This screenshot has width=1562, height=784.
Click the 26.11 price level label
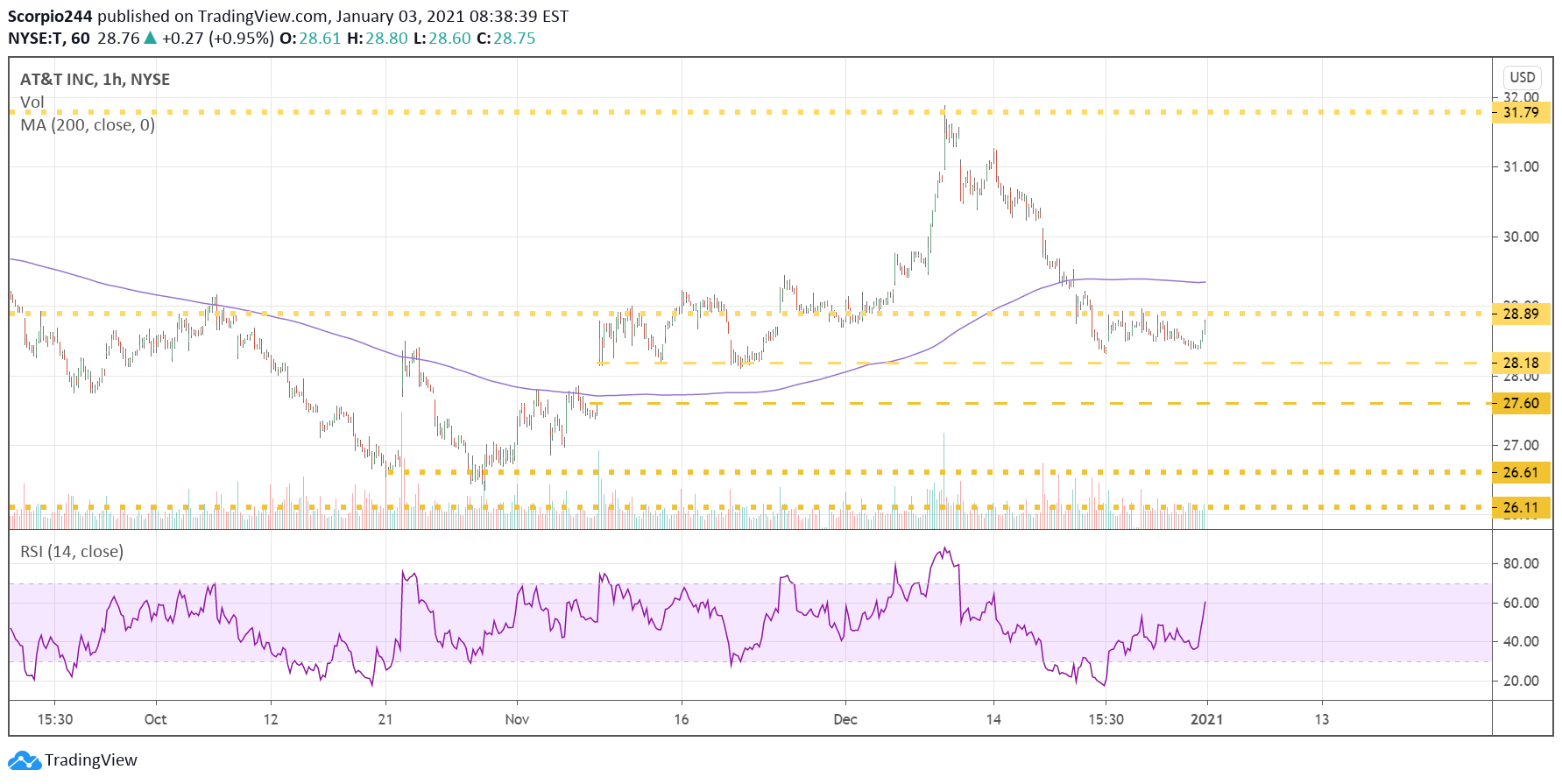tap(1521, 507)
